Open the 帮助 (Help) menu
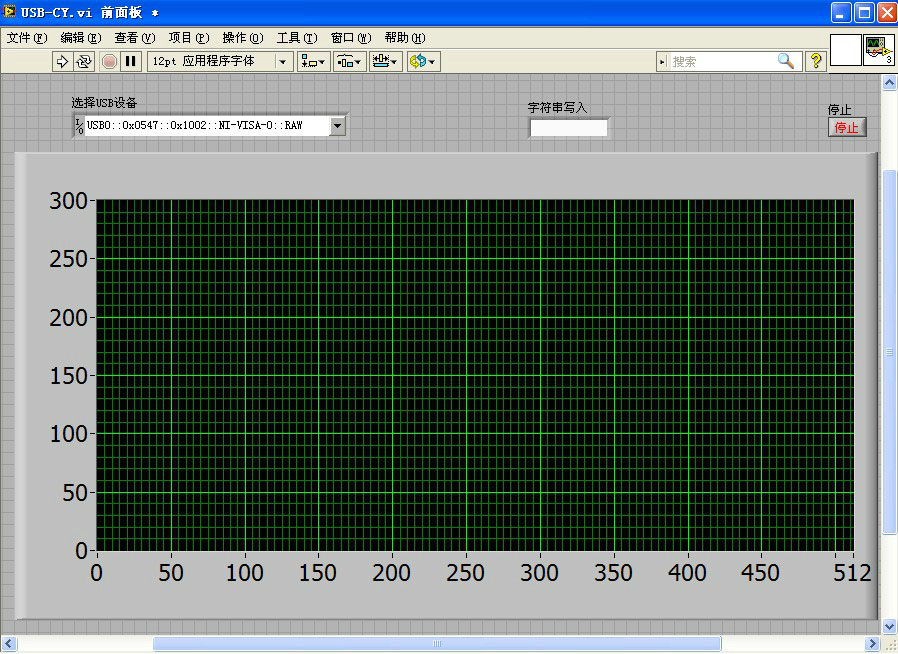Viewport: 898px width, 654px height. coord(404,38)
